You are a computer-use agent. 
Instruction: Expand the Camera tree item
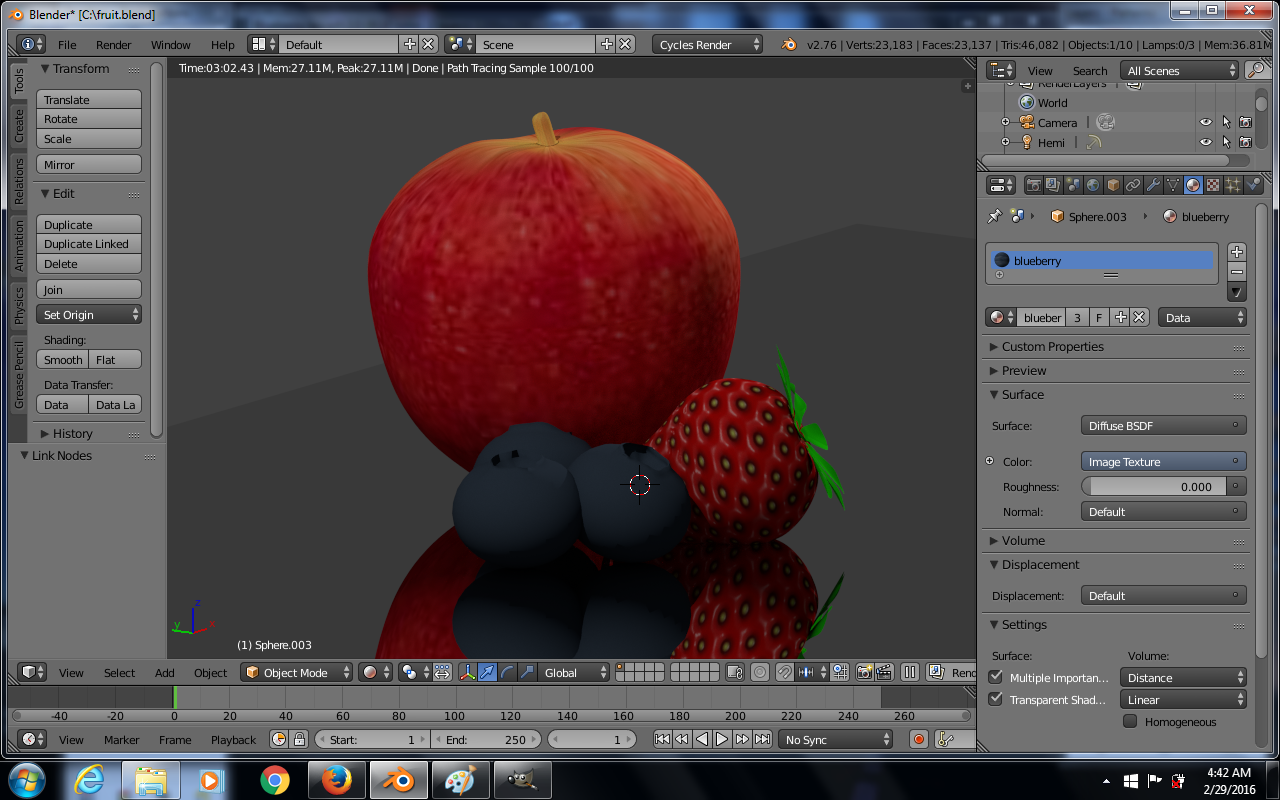(x=1005, y=122)
